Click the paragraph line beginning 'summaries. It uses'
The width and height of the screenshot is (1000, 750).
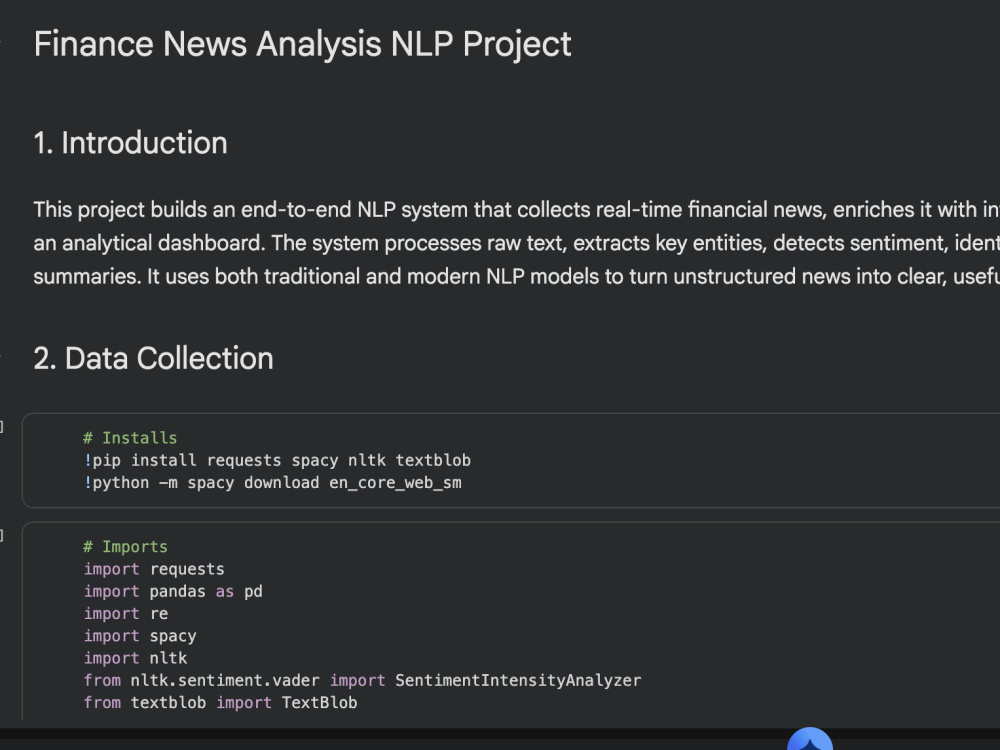pos(517,277)
